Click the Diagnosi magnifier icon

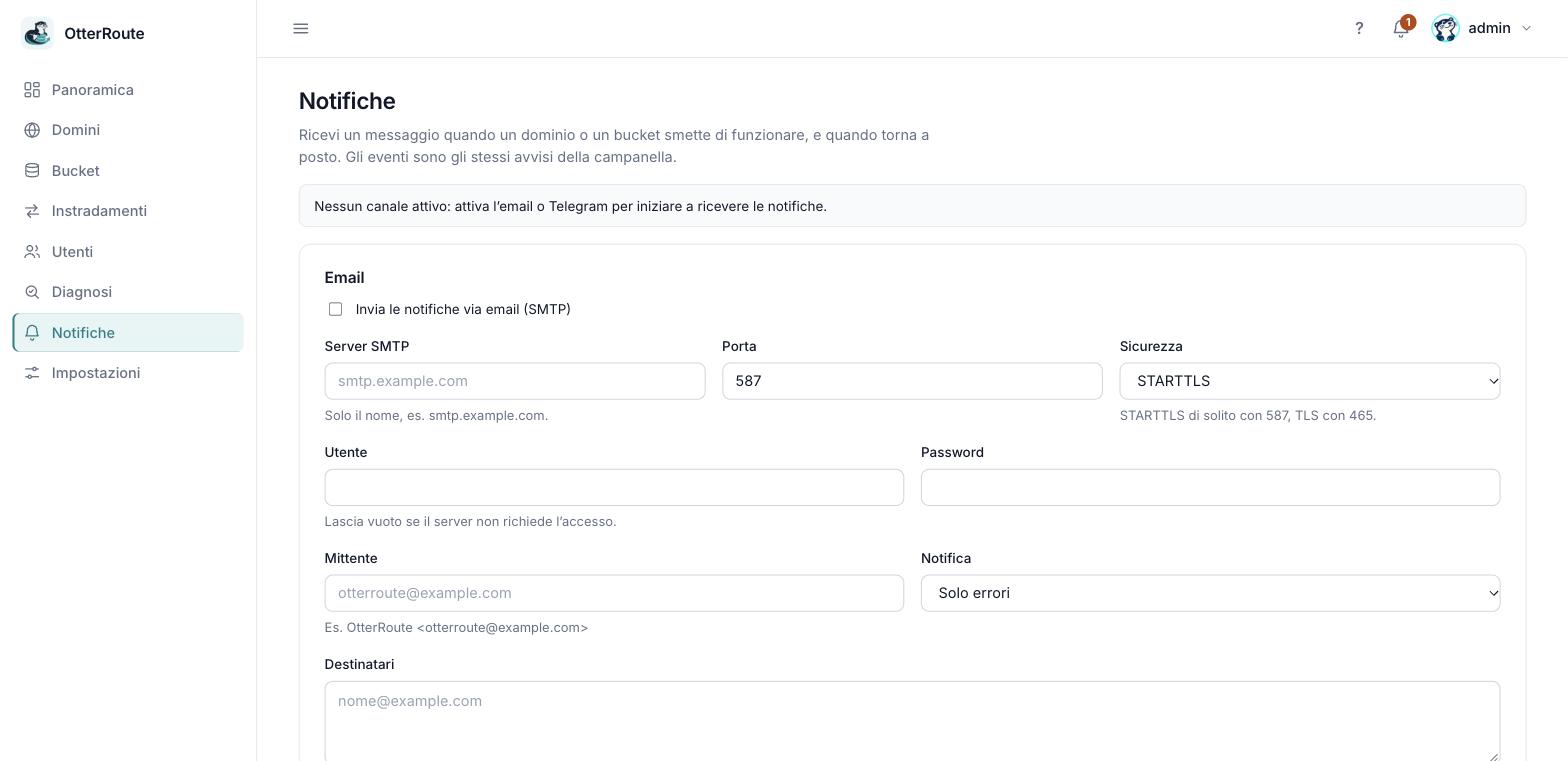coord(32,292)
